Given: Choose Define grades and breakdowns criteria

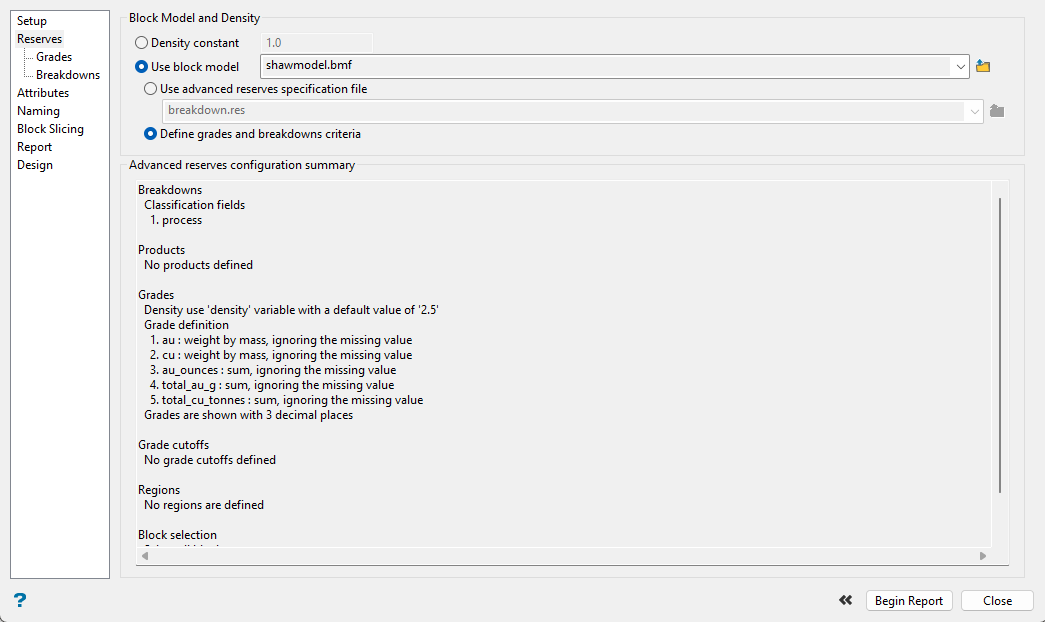Looking at the screenshot, I should coord(151,134).
